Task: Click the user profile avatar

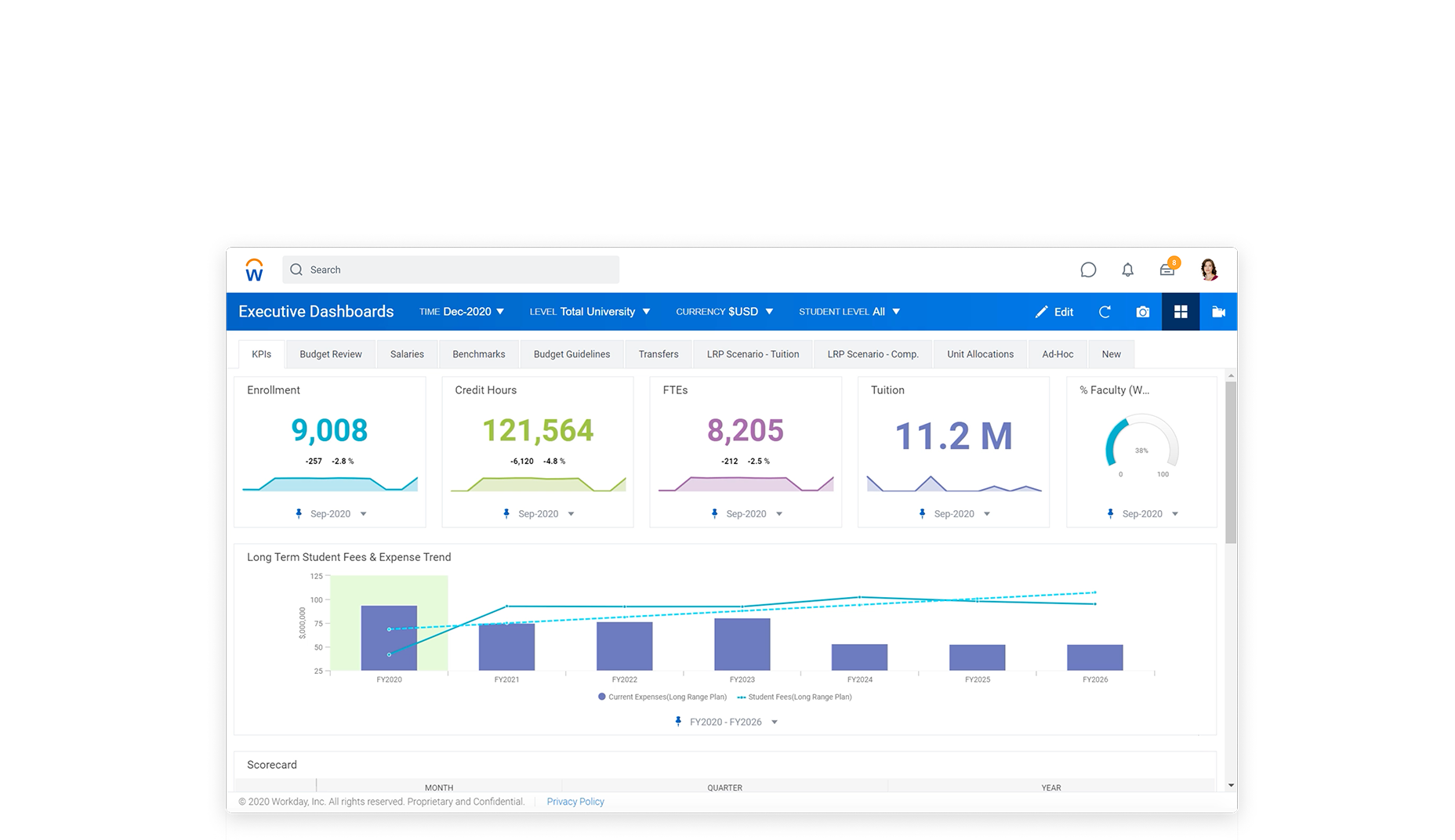Action: coord(1209,270)
